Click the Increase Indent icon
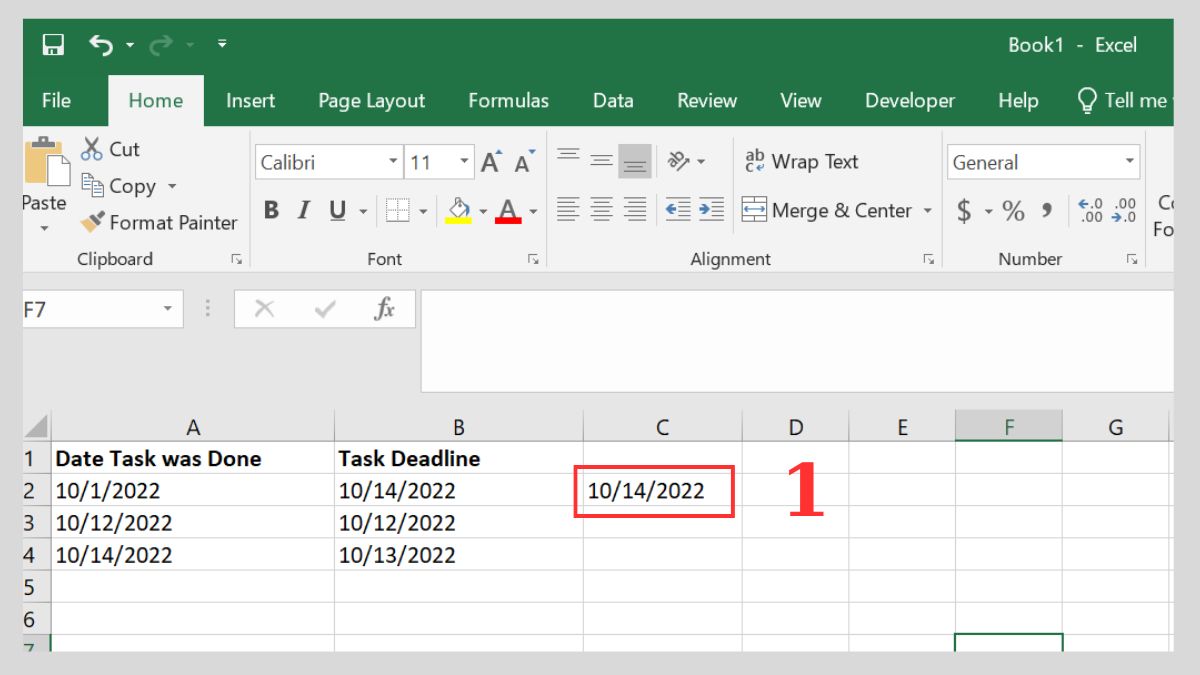The height and width of the screenshot is (675, 1200). tap(712, 210)
